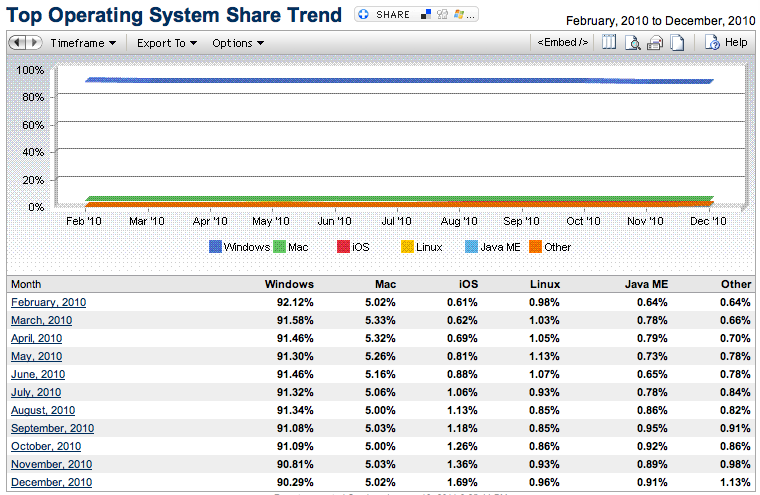Screen dimensions: 760x495
Task: Expand the Export To menu
Action: [166, 43]
